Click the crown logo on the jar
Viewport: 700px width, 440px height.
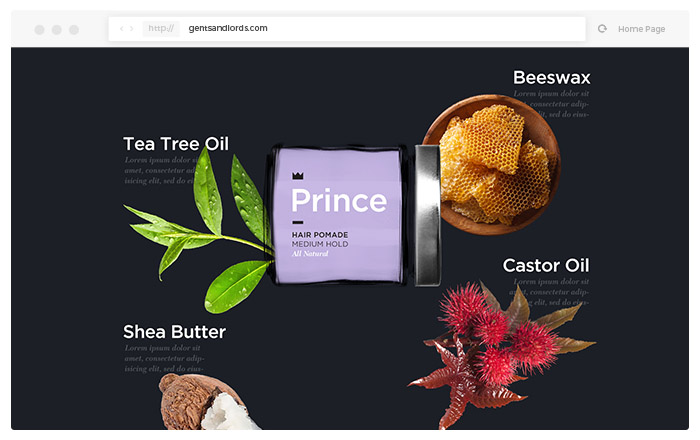298,175
